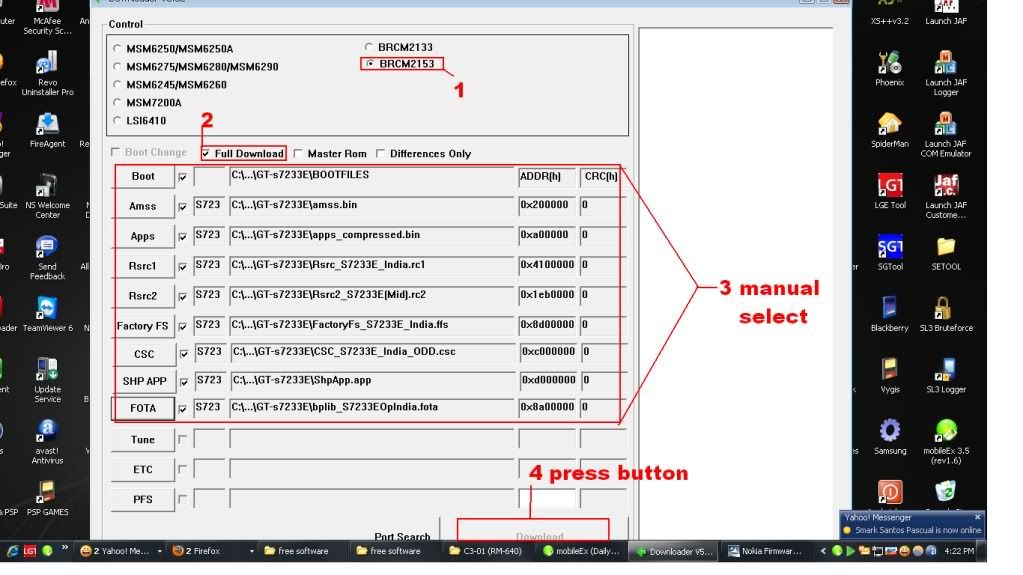Switch to Yahoo! Messenger taskbar item

119,551
